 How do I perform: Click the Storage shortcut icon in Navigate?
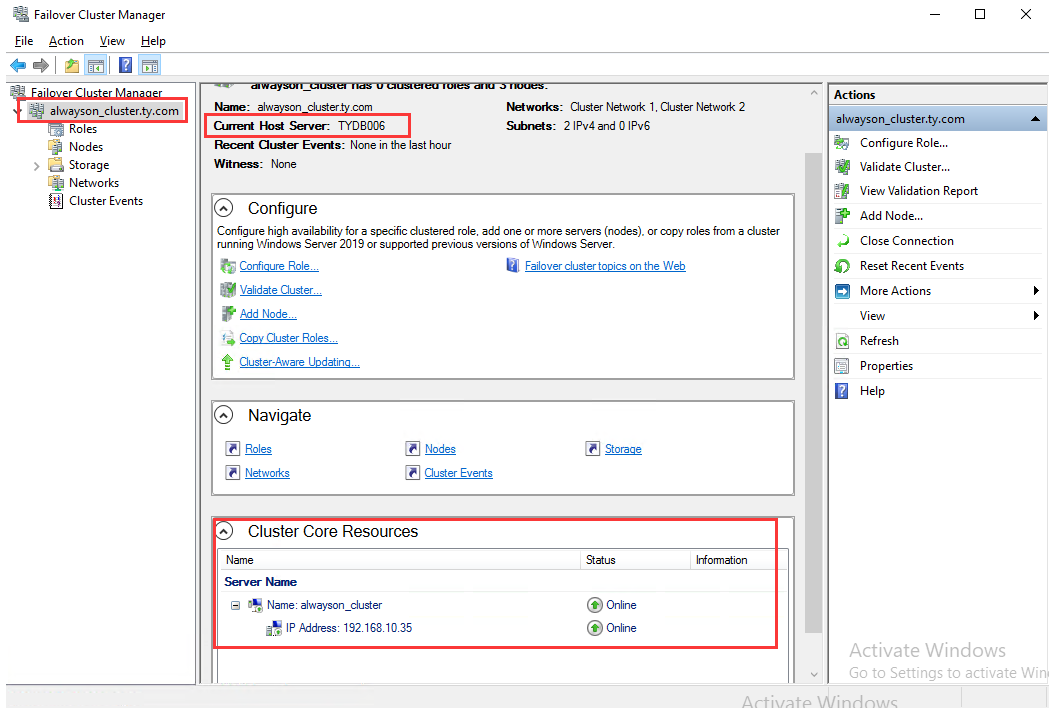click(x=593, y=448)
